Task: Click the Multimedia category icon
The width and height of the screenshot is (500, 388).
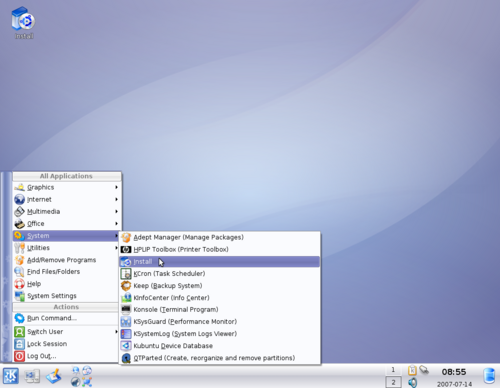Action: click(19, 211)
